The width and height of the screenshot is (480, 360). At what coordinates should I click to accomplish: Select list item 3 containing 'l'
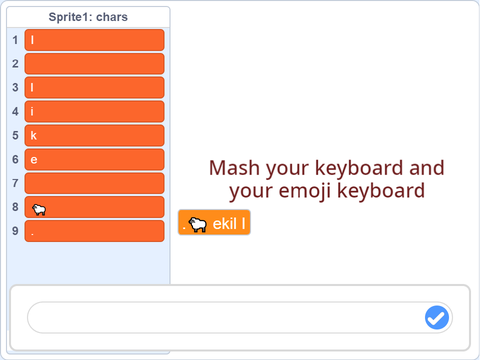94,88
